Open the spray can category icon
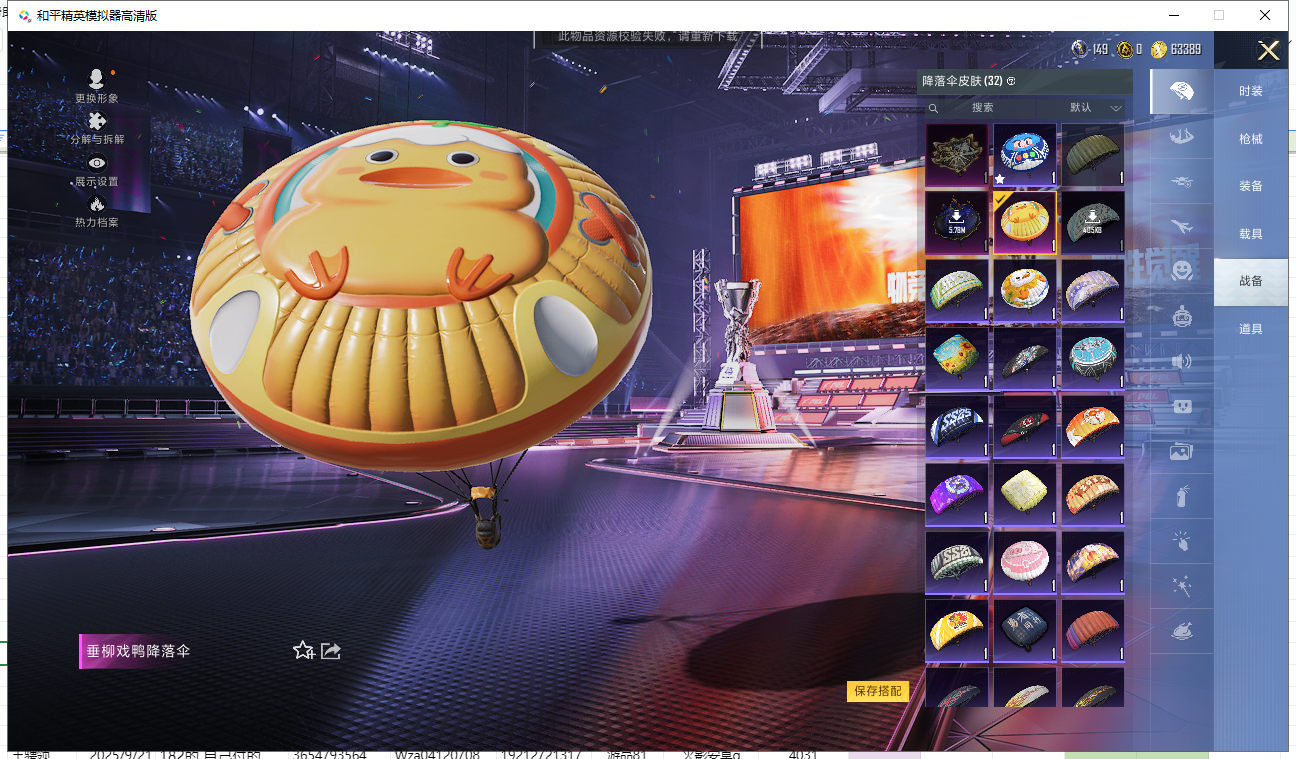The image size is (1296, 759). [x=1181, y=496]
